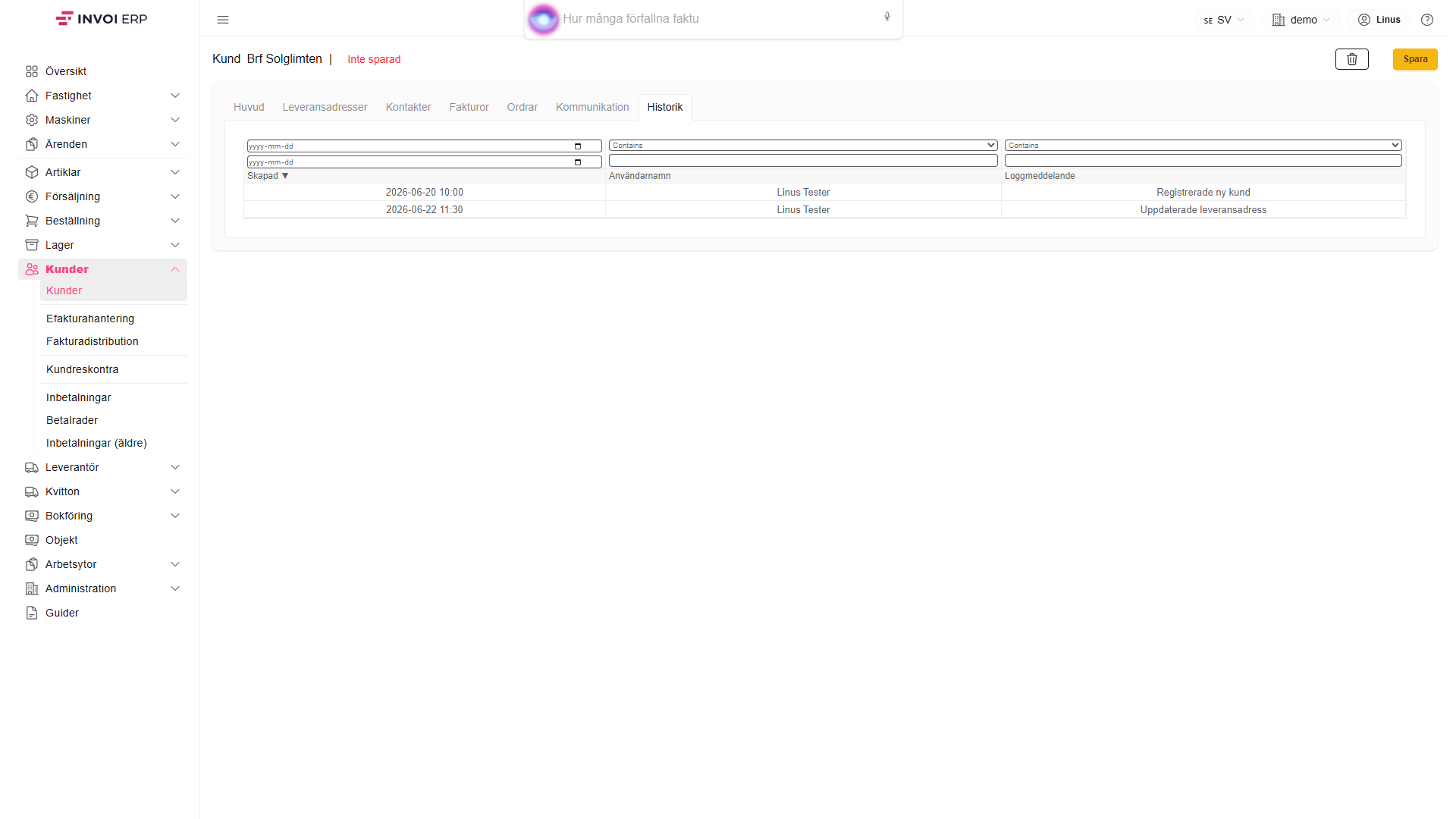Click the Lager archive icon
Screen dimensions: 1456x819
tap(32, 245)
